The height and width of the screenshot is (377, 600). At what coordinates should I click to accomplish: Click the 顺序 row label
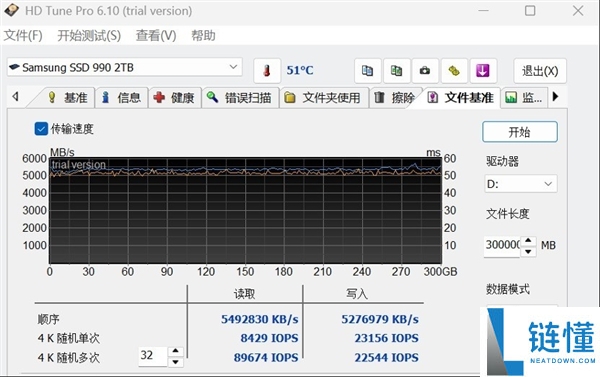pos(48,319)
